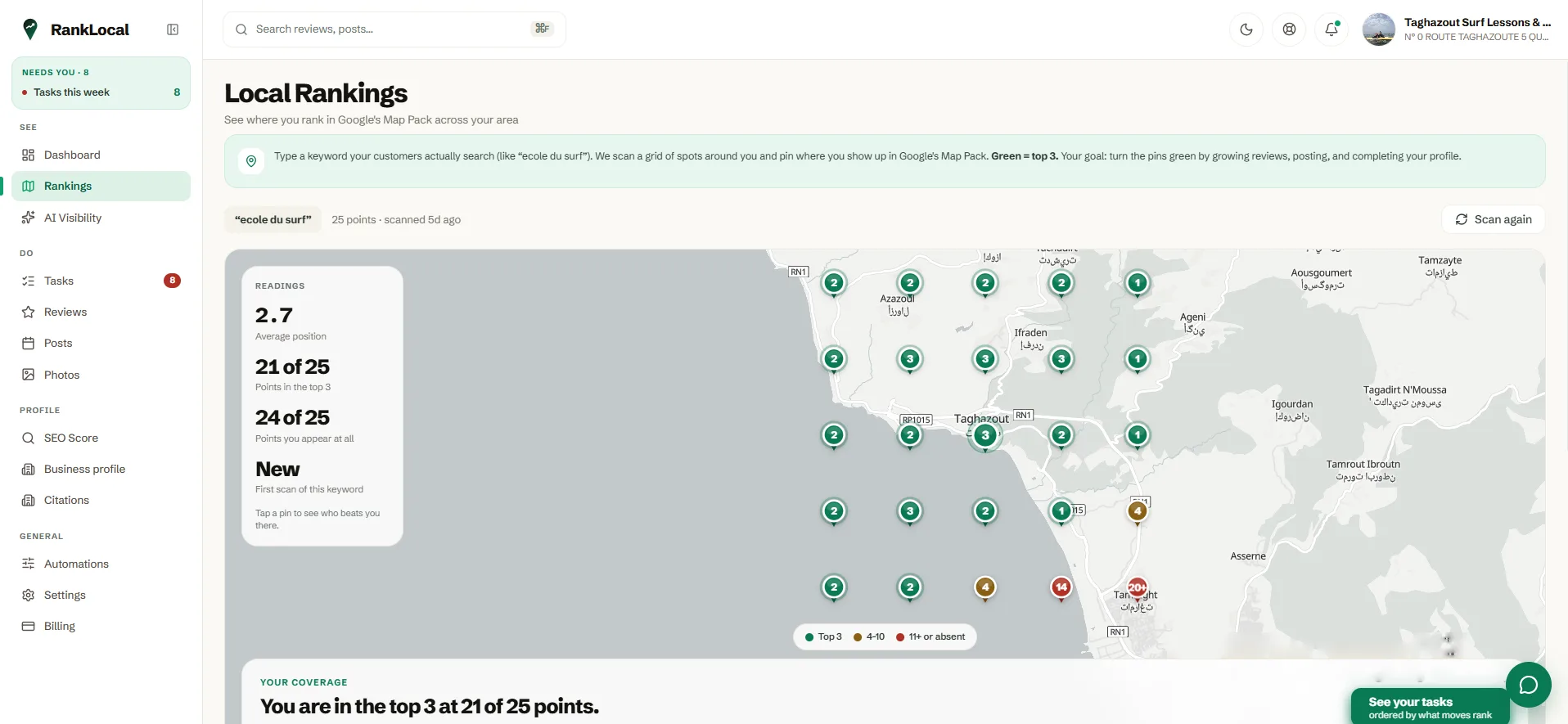Toggle dark mode with the moon icon
This screenshot has width=1568, height=724.
tap(1246, 29)
